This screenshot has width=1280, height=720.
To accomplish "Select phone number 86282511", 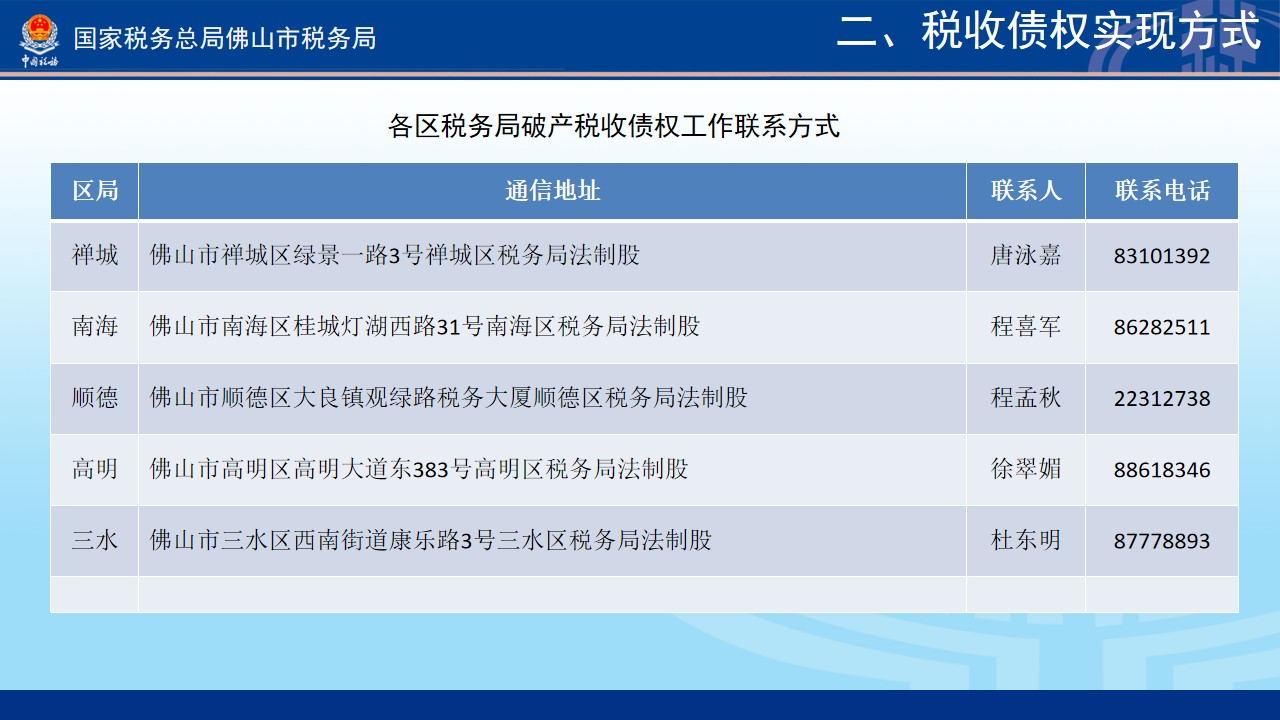I will point(1162,327).
